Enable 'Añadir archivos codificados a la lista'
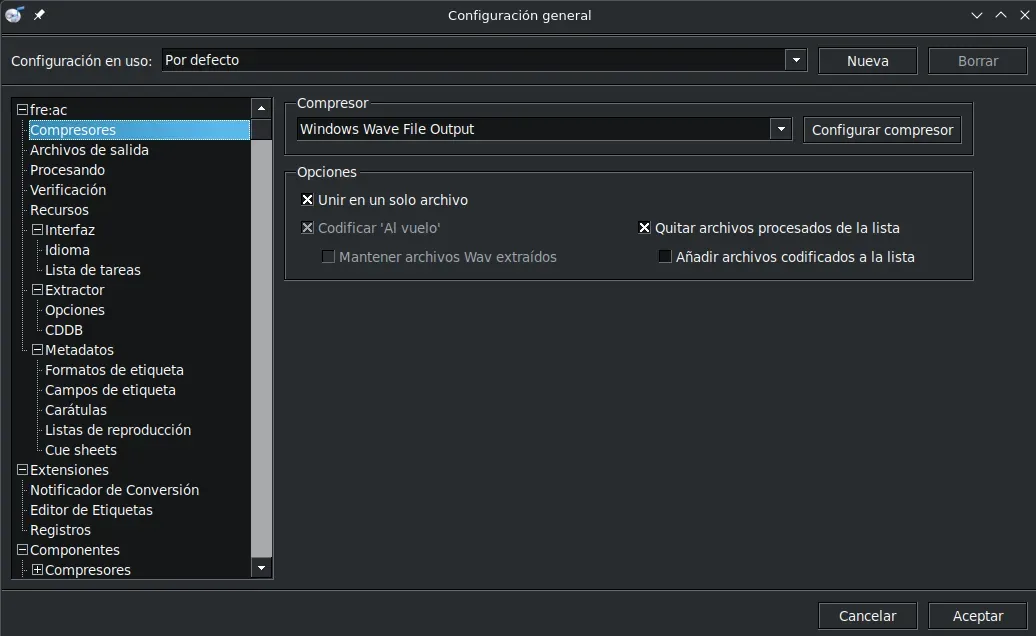 tap(664, 256)
